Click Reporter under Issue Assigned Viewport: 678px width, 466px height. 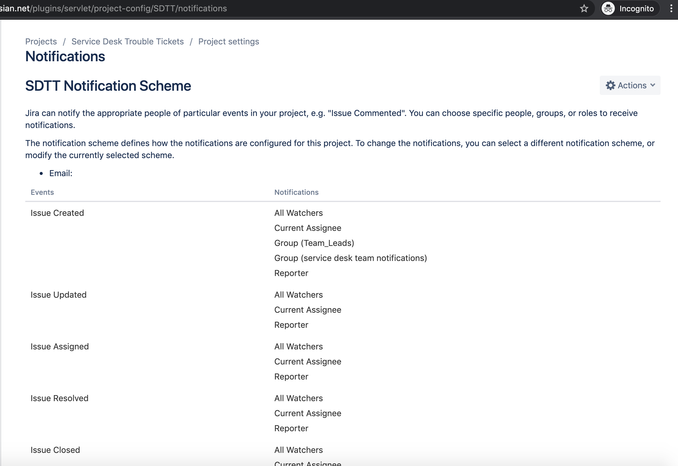[291, 377]
